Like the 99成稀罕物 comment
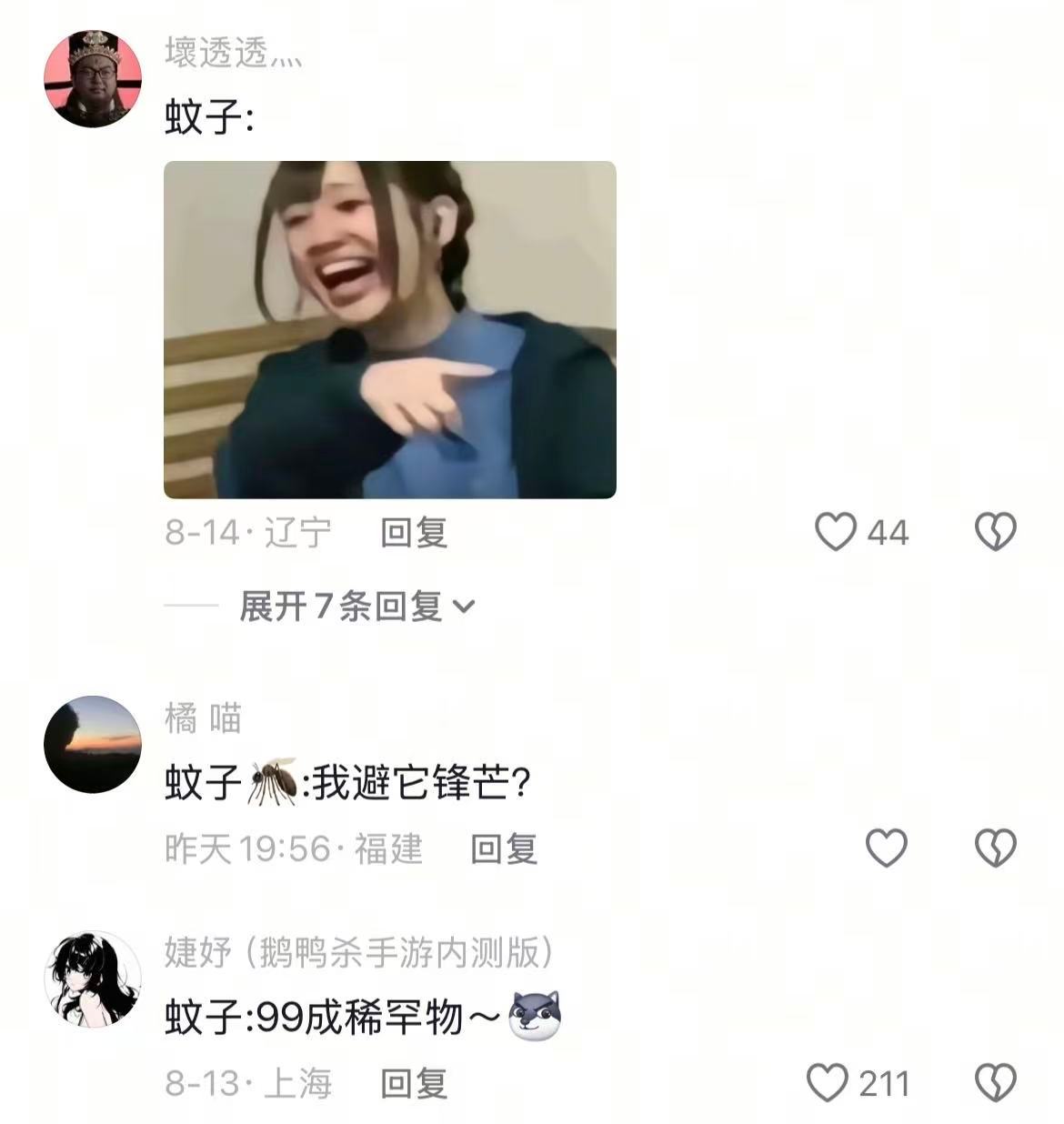This screenshot has height=1124, width=1064. (x=828, y=1083)
